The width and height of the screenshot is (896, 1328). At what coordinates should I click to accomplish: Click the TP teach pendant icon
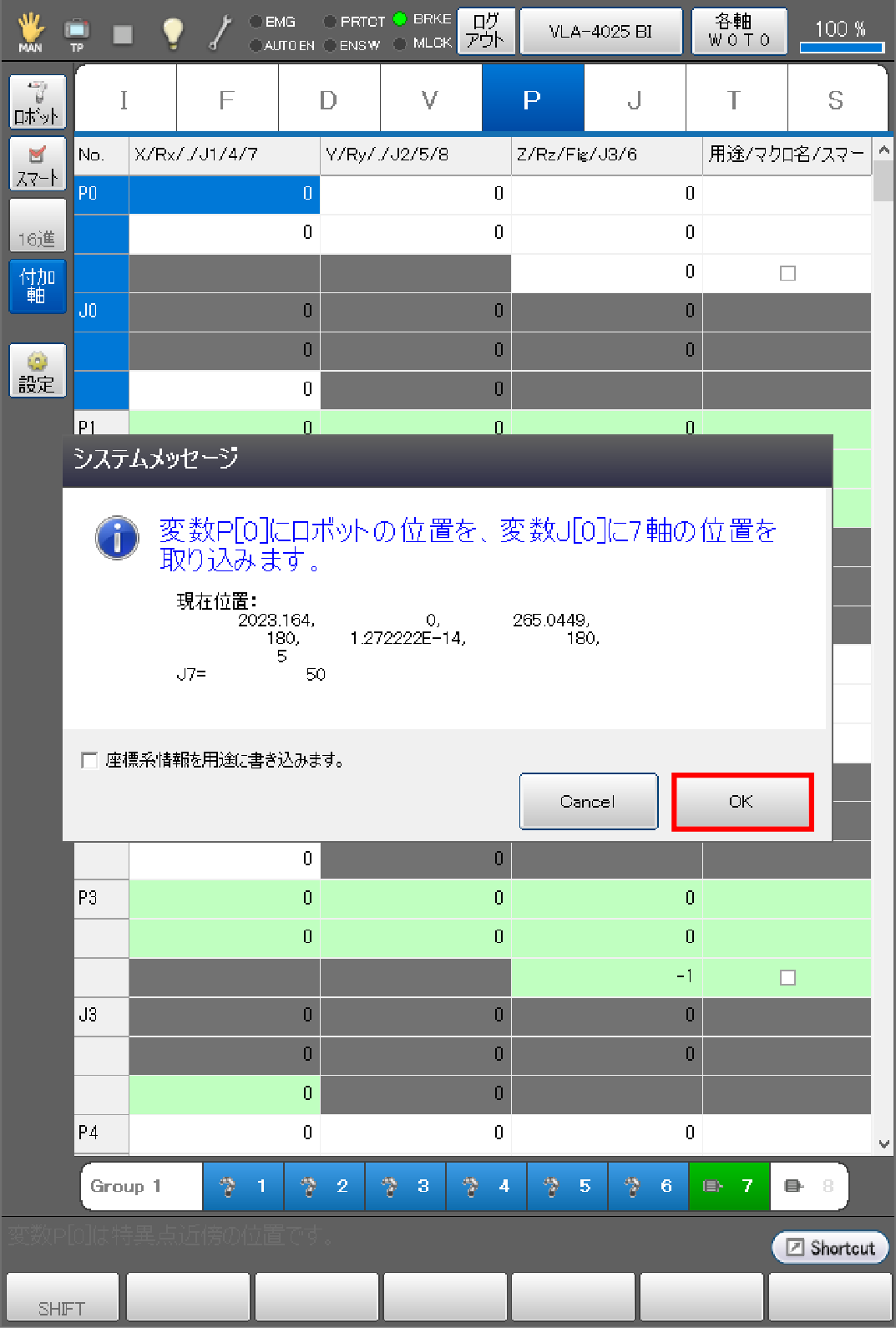[x=77, y=32]
